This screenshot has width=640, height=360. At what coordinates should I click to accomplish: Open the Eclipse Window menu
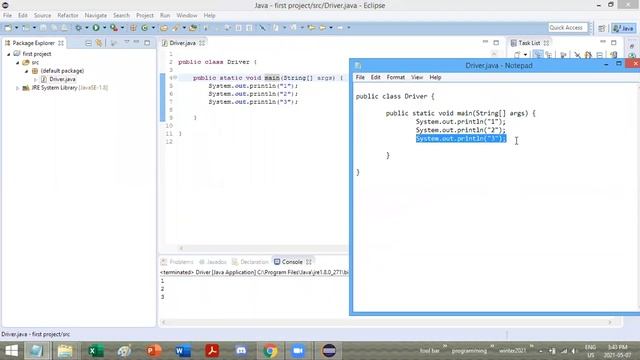click(187, 16)
